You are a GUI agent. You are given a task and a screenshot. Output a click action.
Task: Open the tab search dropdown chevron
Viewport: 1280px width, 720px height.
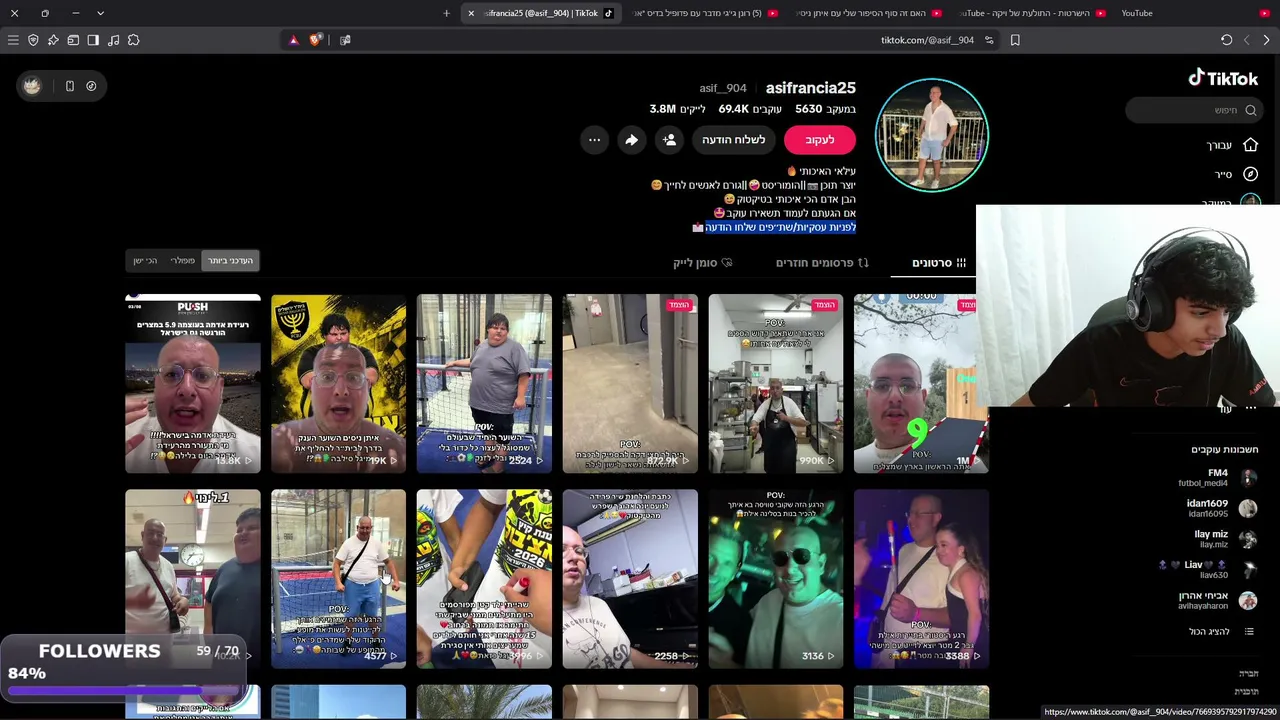[100, 13]
